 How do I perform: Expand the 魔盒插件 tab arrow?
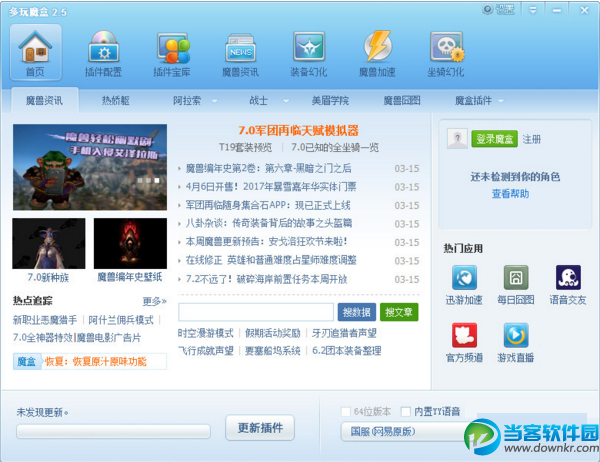point(501,101)
